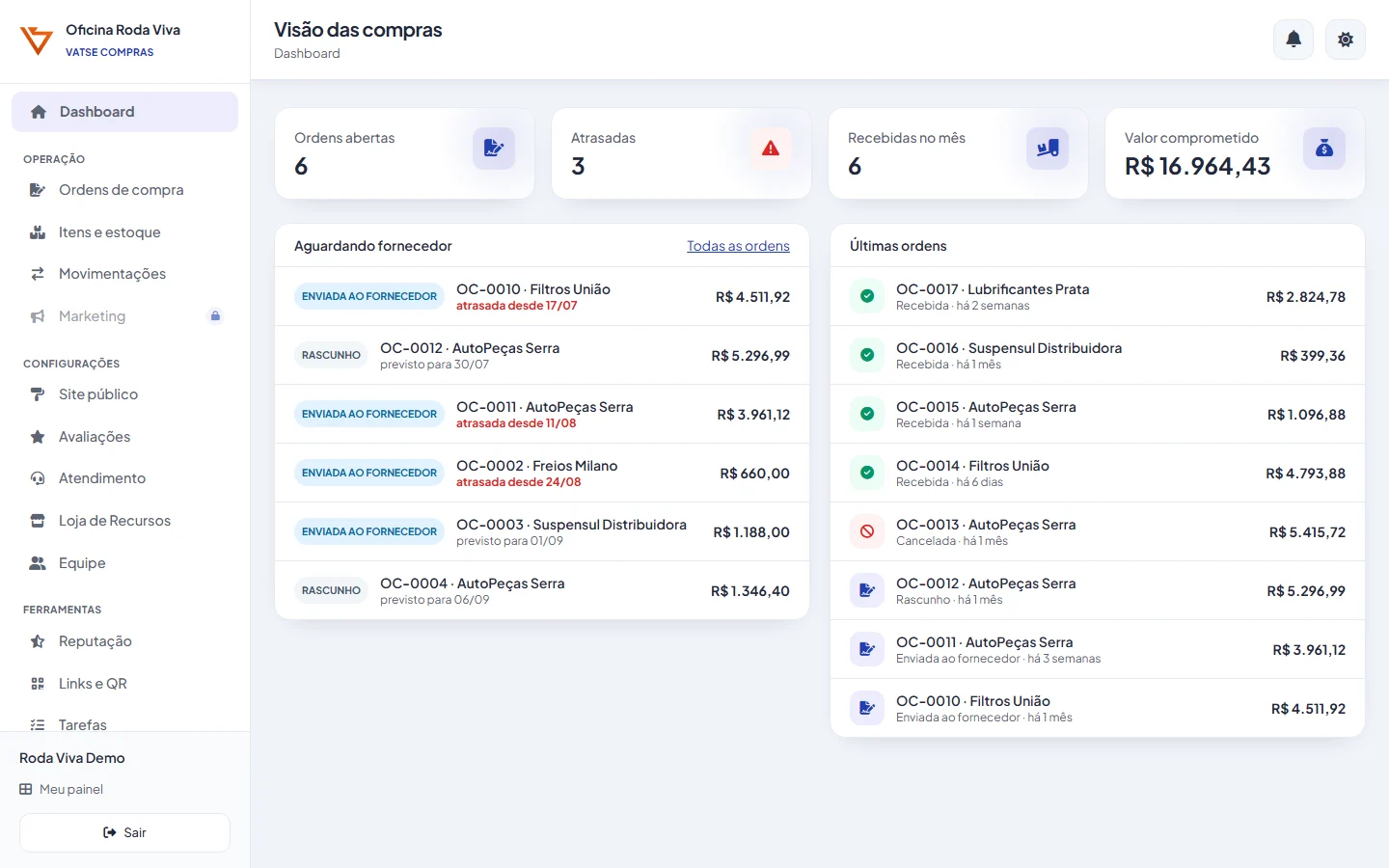Click the Enviada ao fornecedor badge on OC-0002
Image resolution: width=1389 pixels, height=868 pixels.
coord(369,473)
